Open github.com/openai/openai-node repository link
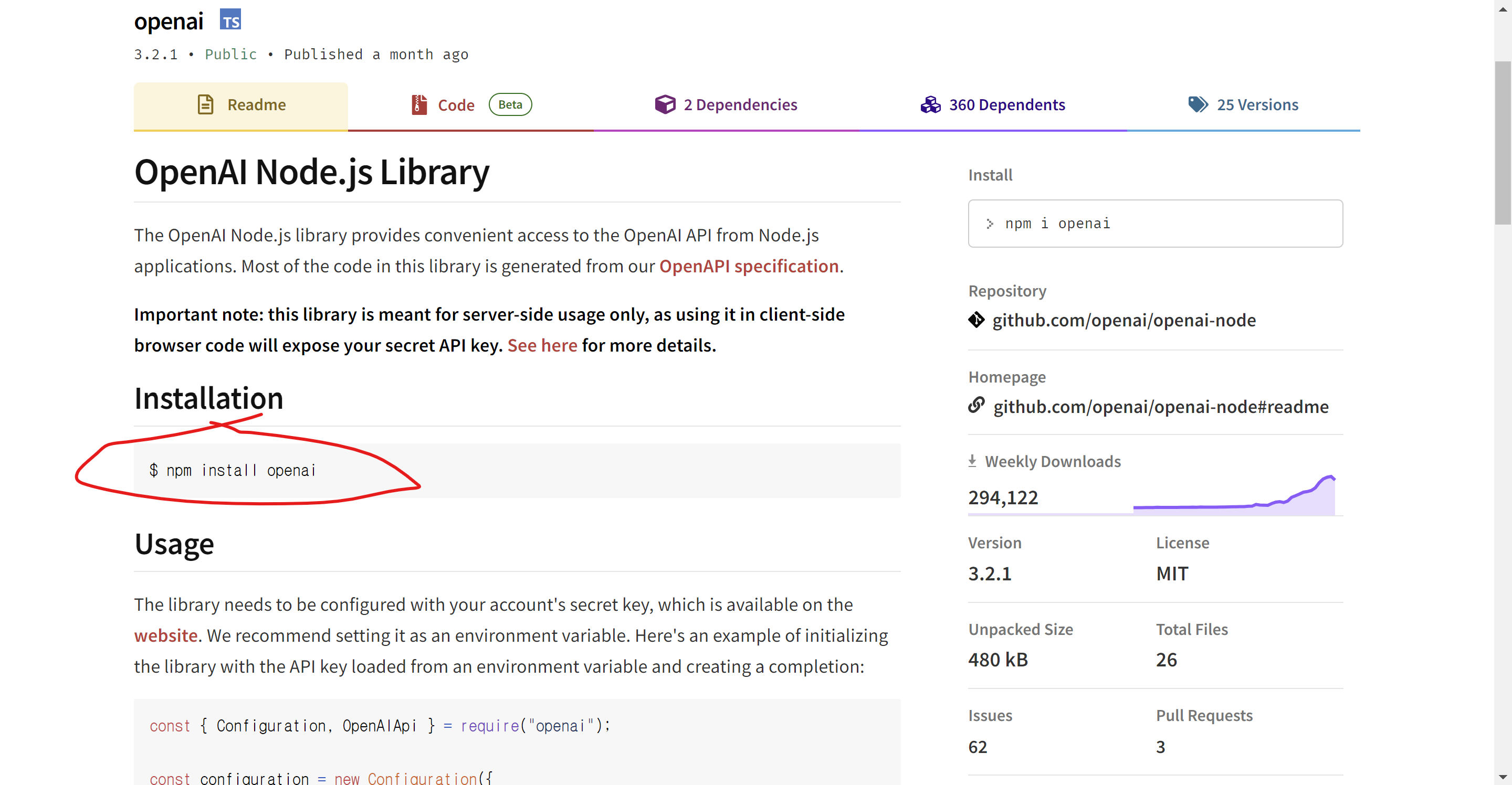This screenshot has width=1512, height=785. click(1123, 320)
